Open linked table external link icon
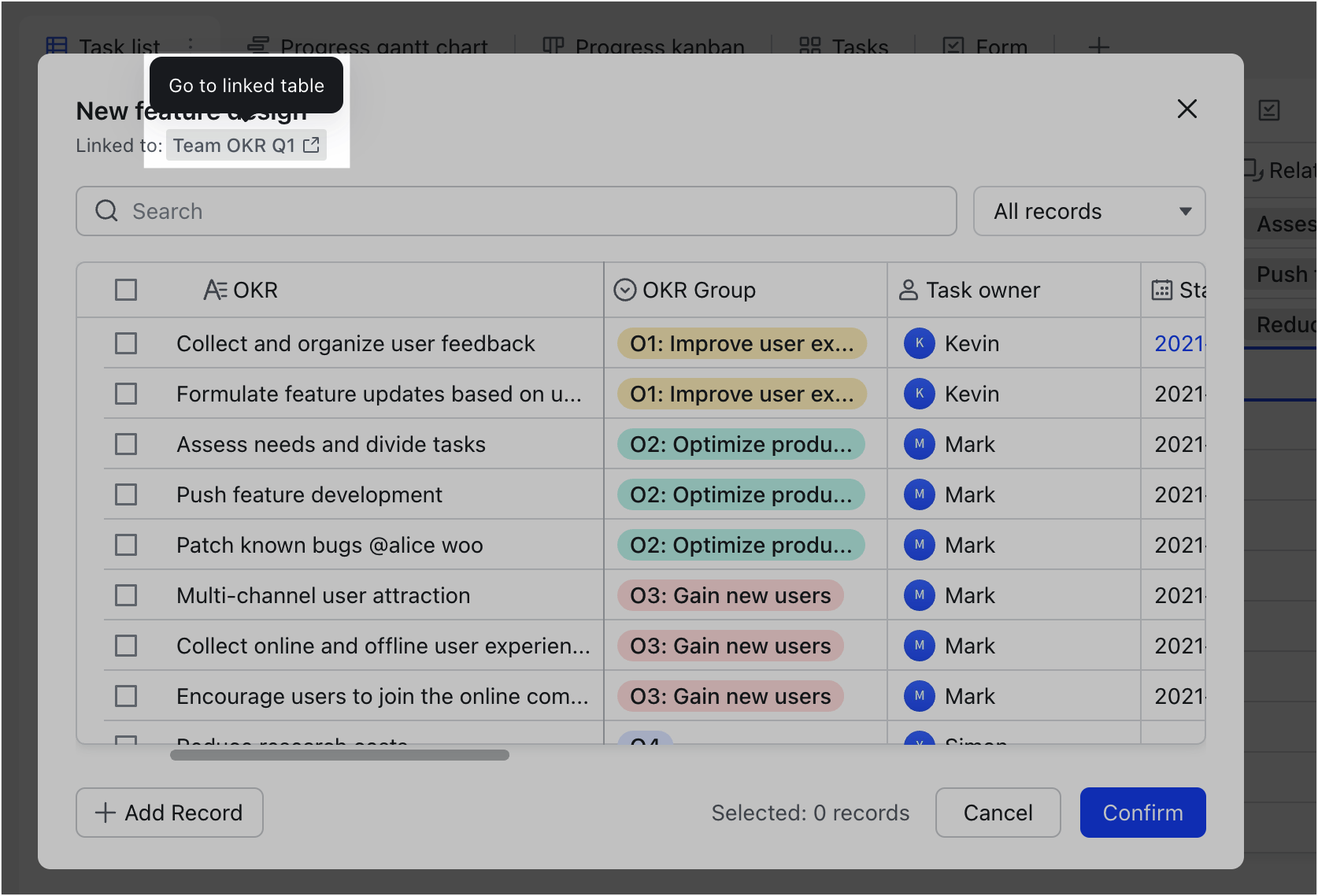Viewport: 1318px width, 896px height. 311,146
